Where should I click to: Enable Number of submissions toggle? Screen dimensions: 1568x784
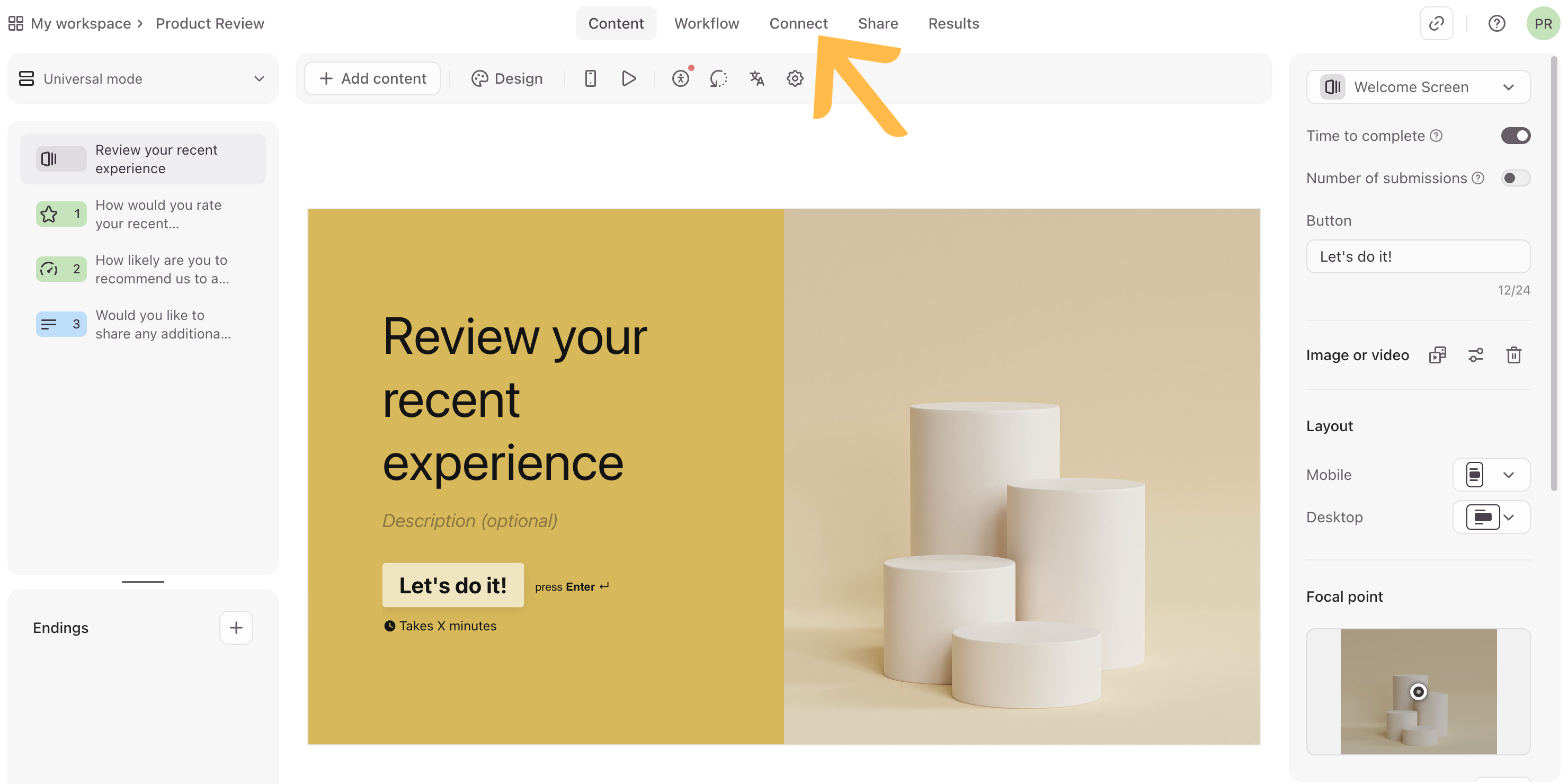coord(1515,179)
